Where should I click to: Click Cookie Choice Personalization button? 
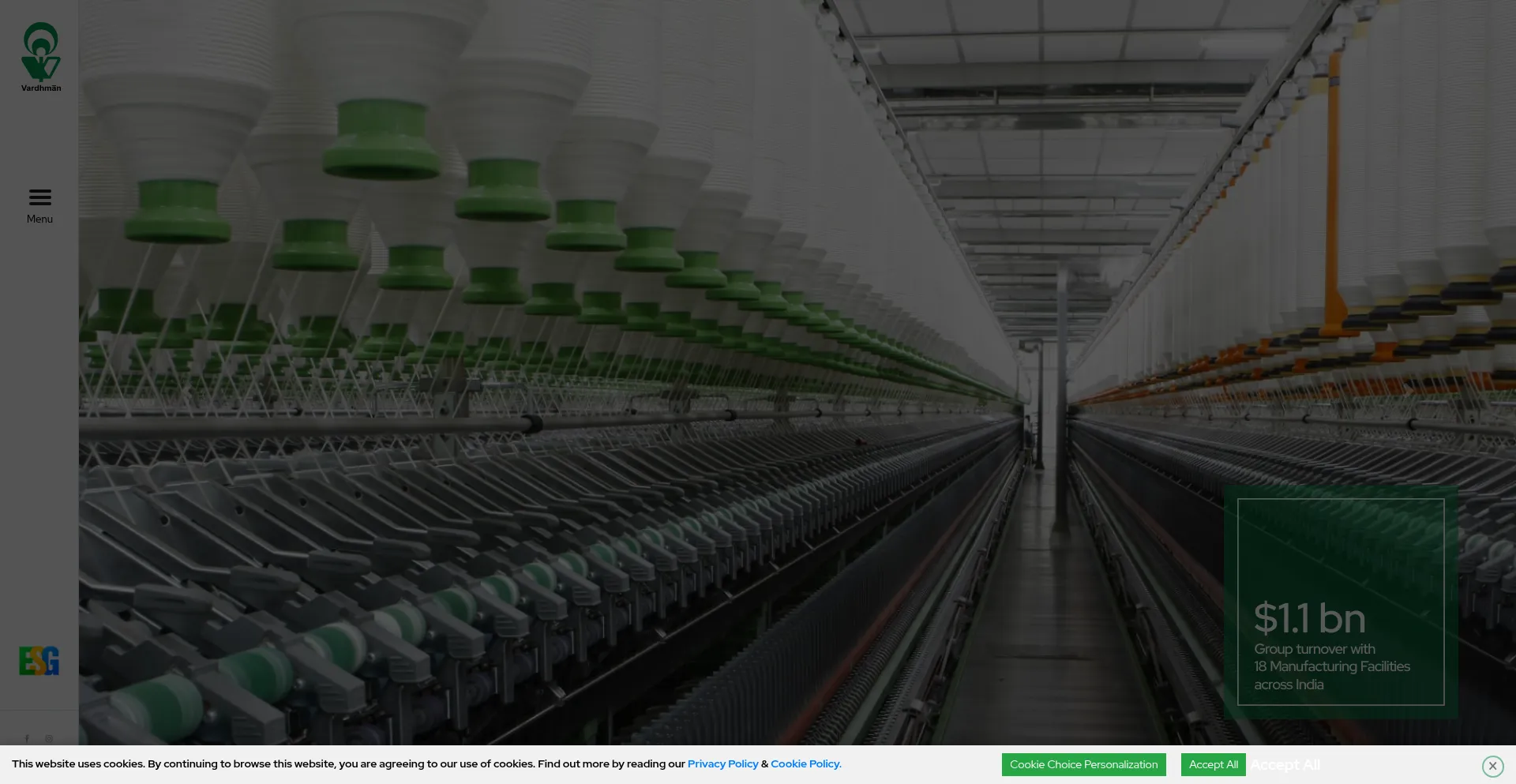point(1083,764)
